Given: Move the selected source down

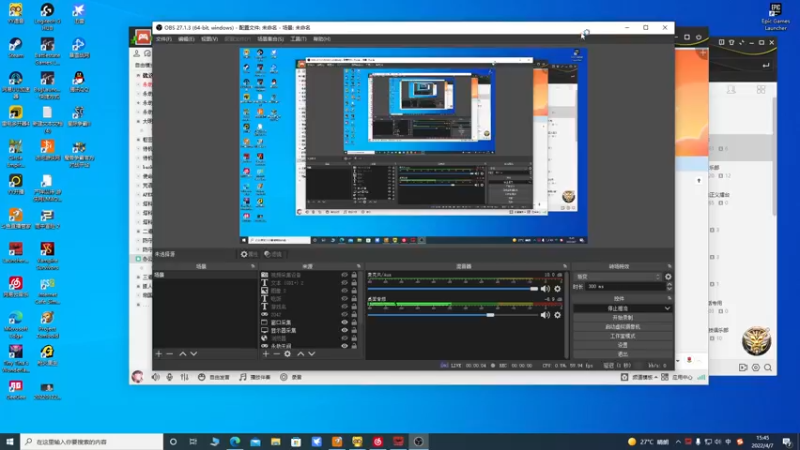Looking at the screenshot, I should (312, 354).
